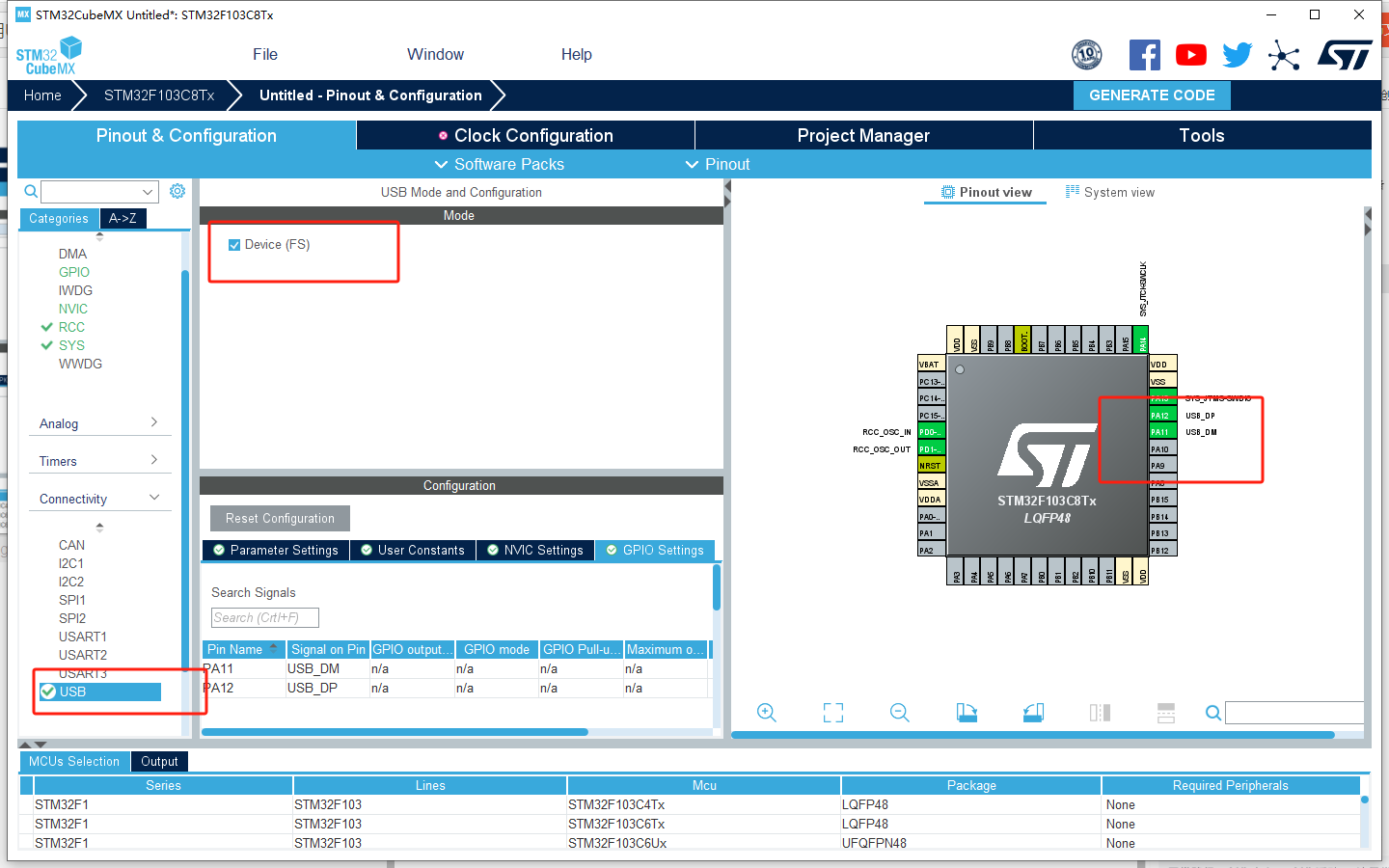Open the Window menu
1389x868 pixels.
pyautogui.click(x=435, y=54)
